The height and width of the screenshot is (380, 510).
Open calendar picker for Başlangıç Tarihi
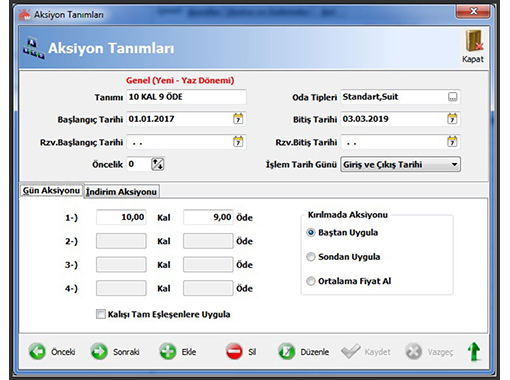coord(238,119)
